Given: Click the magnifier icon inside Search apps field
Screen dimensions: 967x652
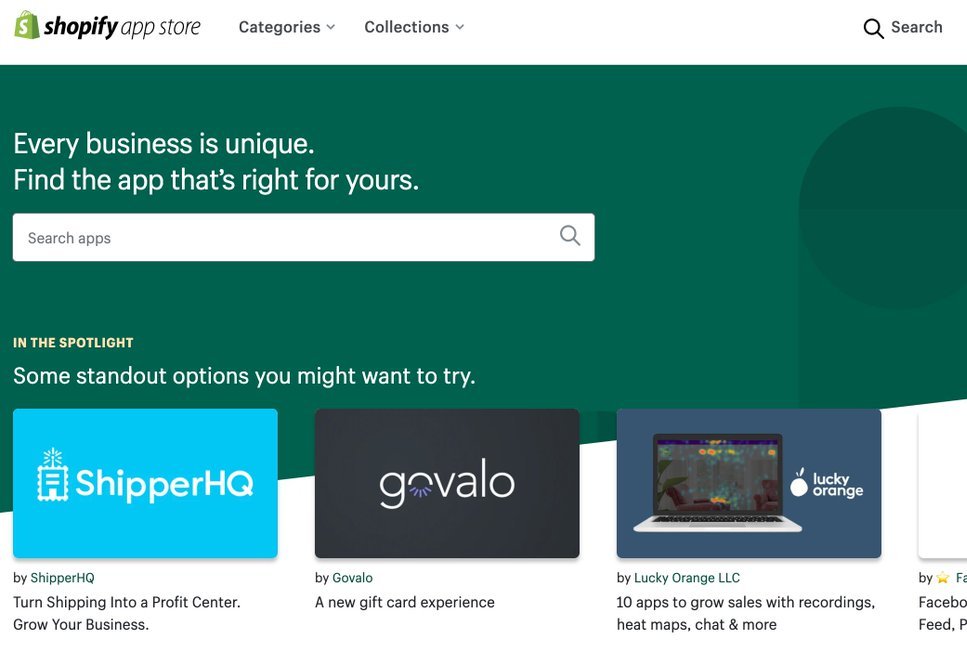Looking at the screenshot, I should pos(570,236).
